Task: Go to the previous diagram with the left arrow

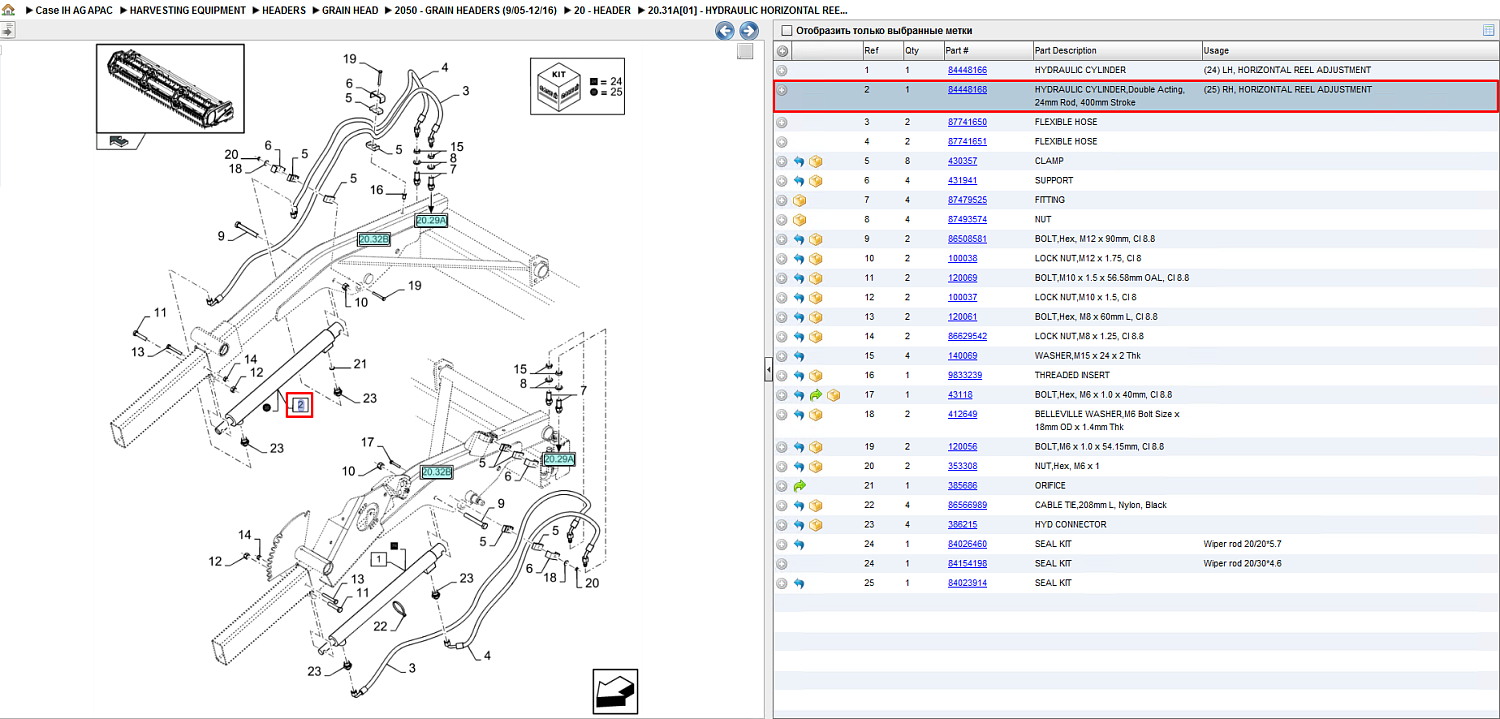Action: [x=725, y=31]
